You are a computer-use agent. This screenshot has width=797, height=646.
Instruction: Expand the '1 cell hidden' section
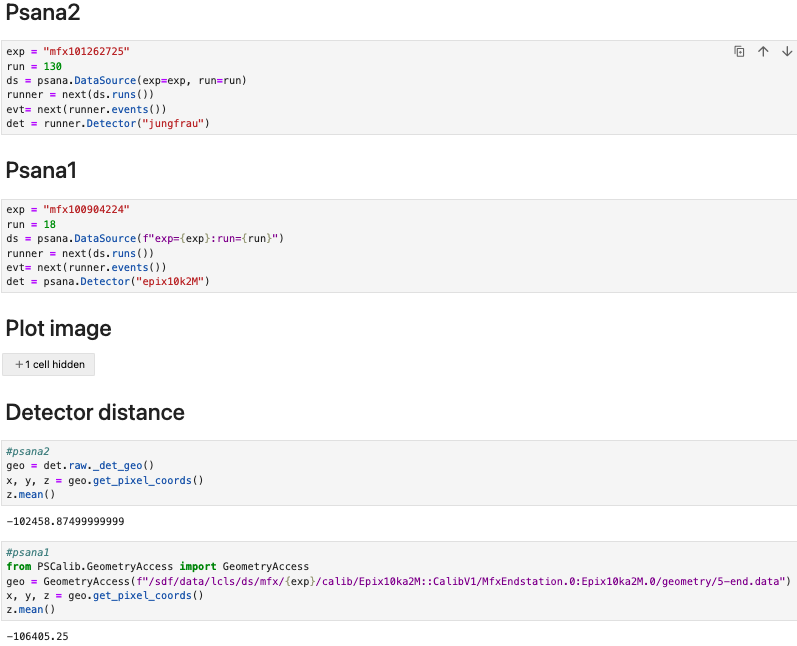click(x=49, y=364)
